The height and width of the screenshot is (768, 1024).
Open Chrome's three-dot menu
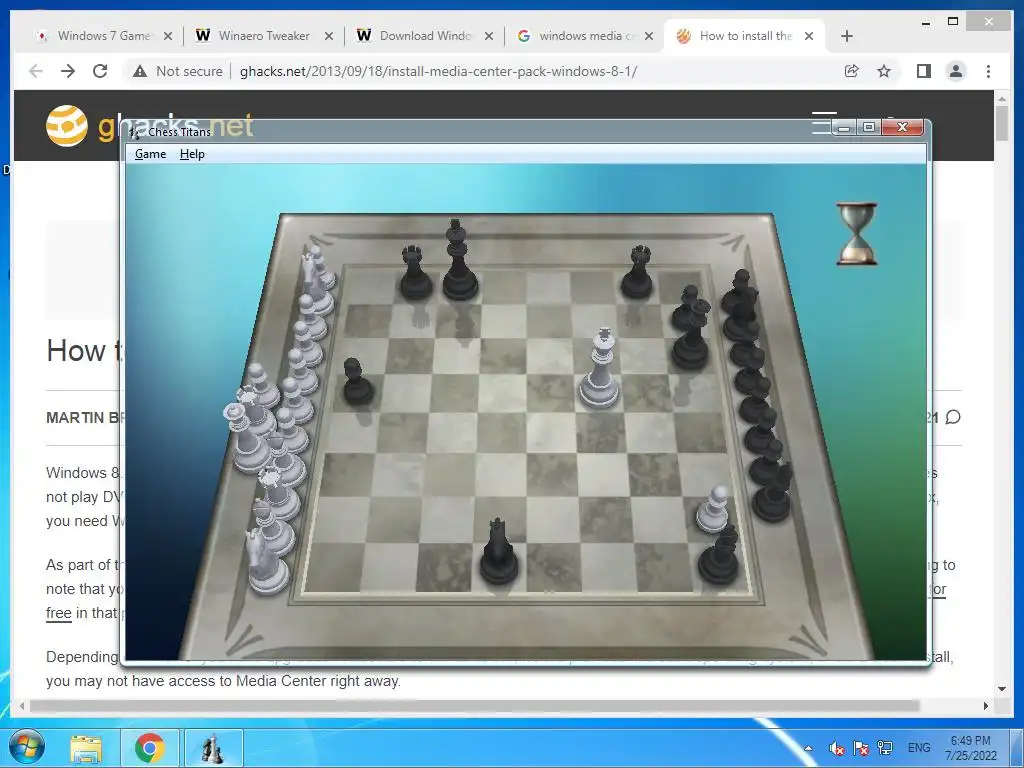[x=989, y=71]
